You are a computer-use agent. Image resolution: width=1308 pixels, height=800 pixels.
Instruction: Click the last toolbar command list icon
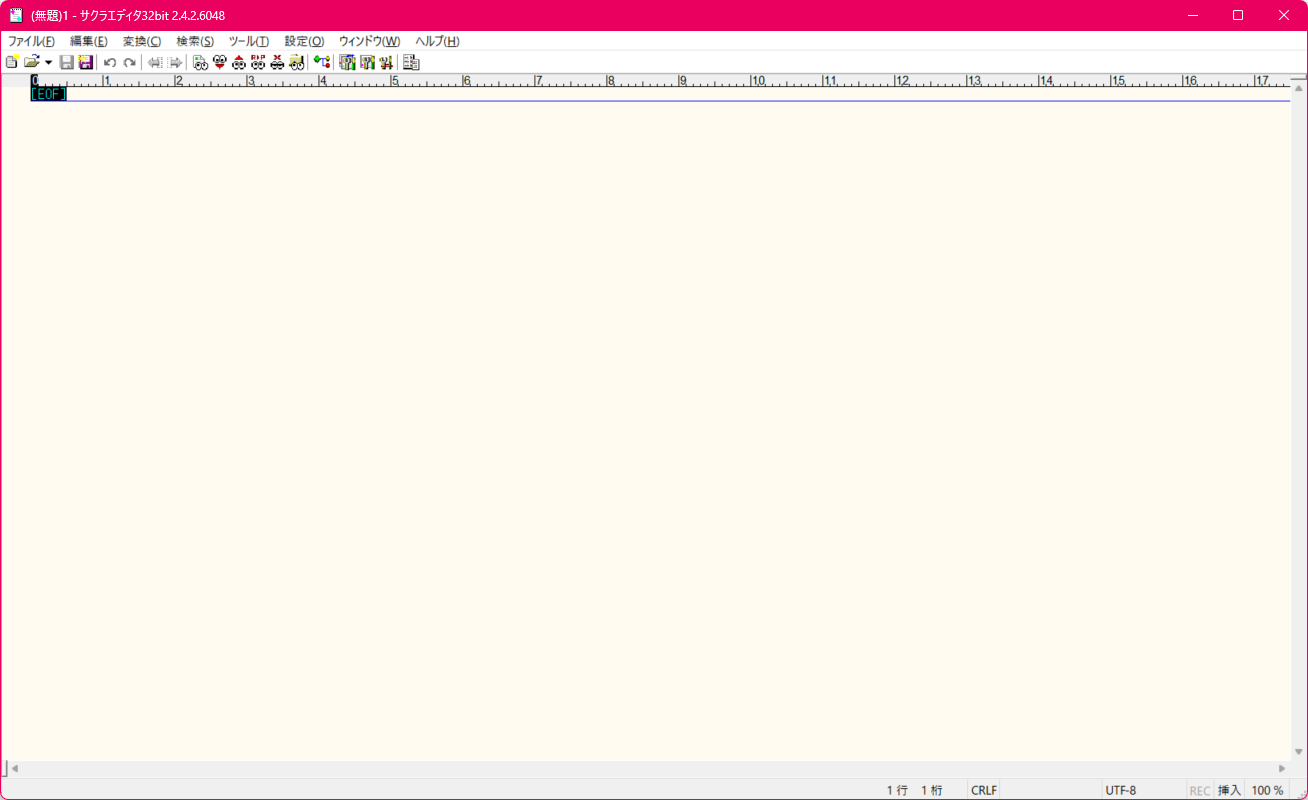[411, 62]
